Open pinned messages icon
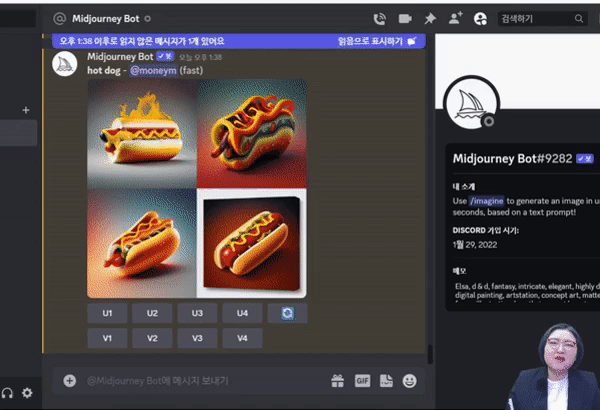 (430, 18)
